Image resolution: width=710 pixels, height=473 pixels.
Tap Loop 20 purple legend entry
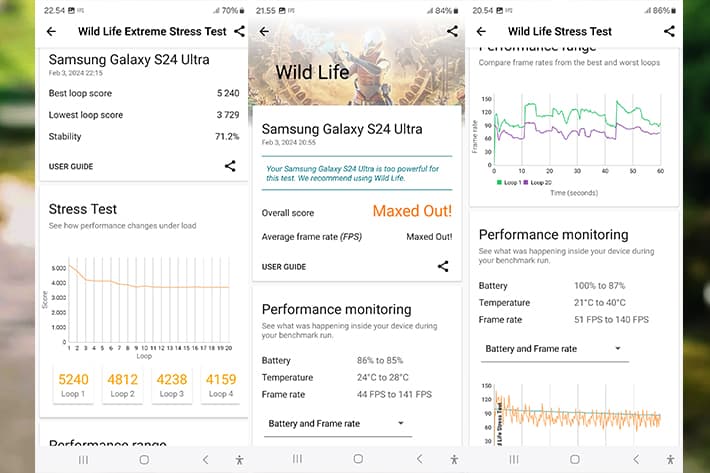pos(537,182)
